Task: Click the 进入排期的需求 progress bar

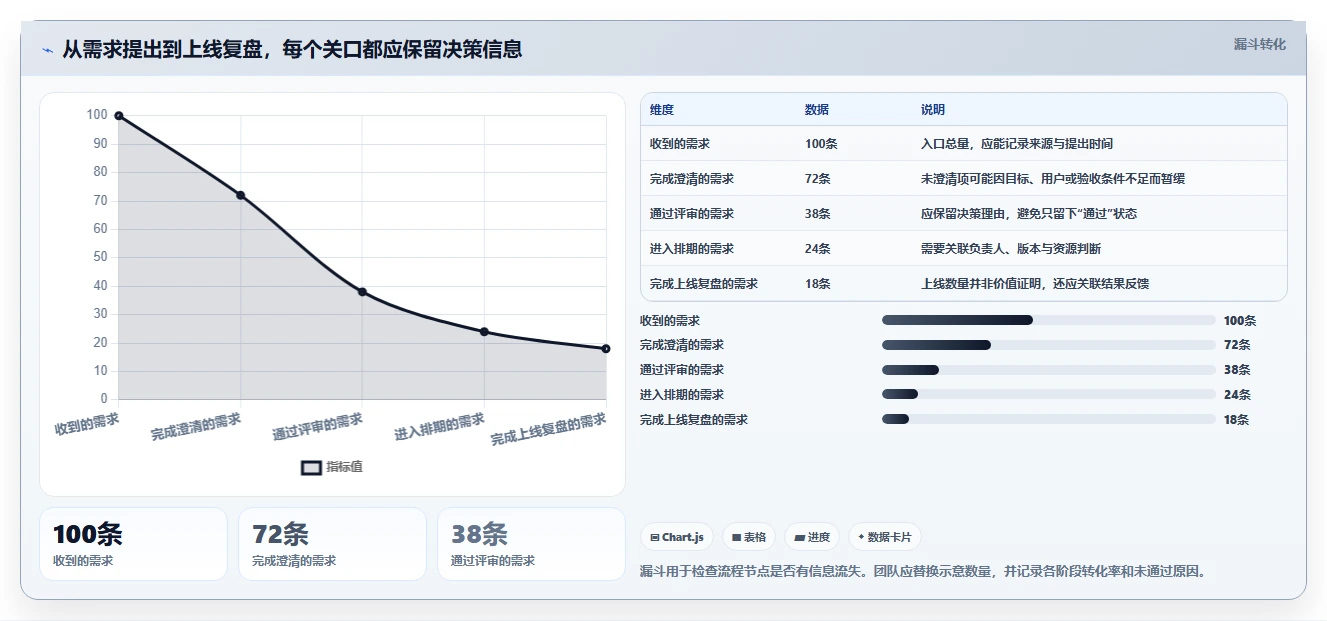Action: (1048, 395)
